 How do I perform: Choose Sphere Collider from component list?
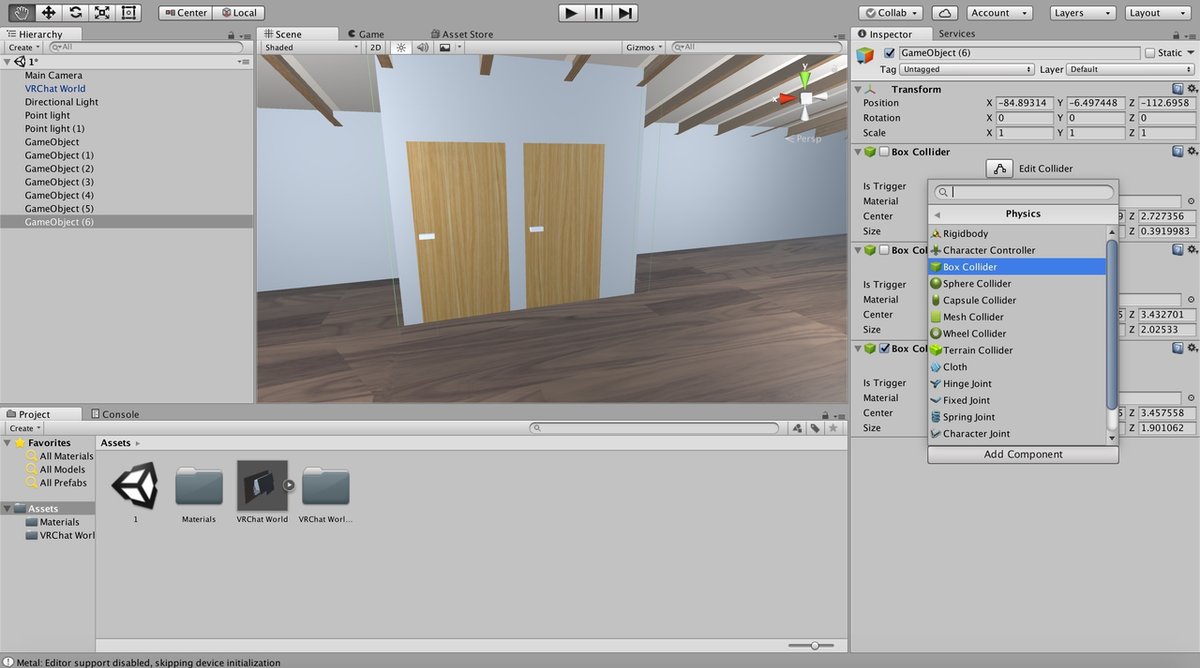[x=1017, y=284]
